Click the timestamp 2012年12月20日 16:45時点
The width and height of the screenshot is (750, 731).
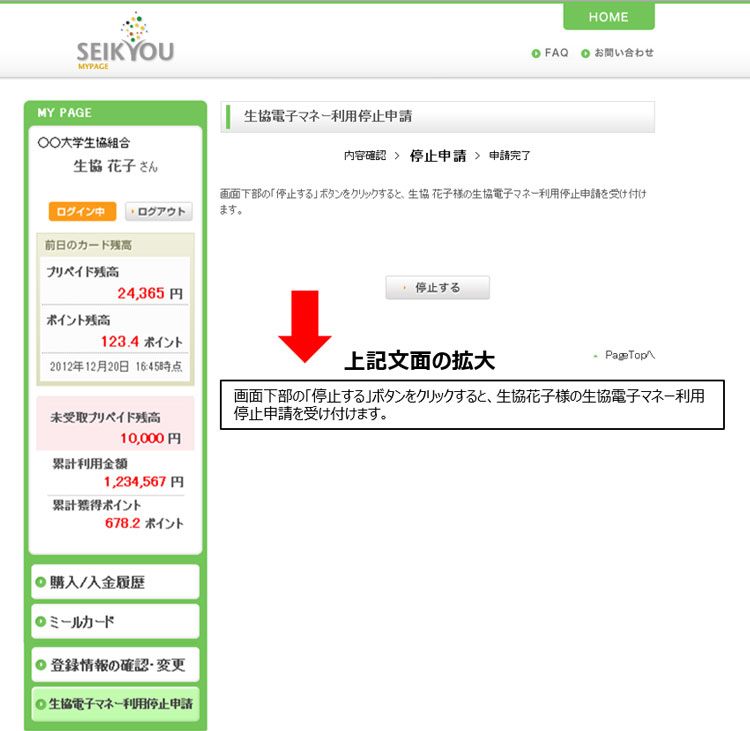tap(116, 366)
